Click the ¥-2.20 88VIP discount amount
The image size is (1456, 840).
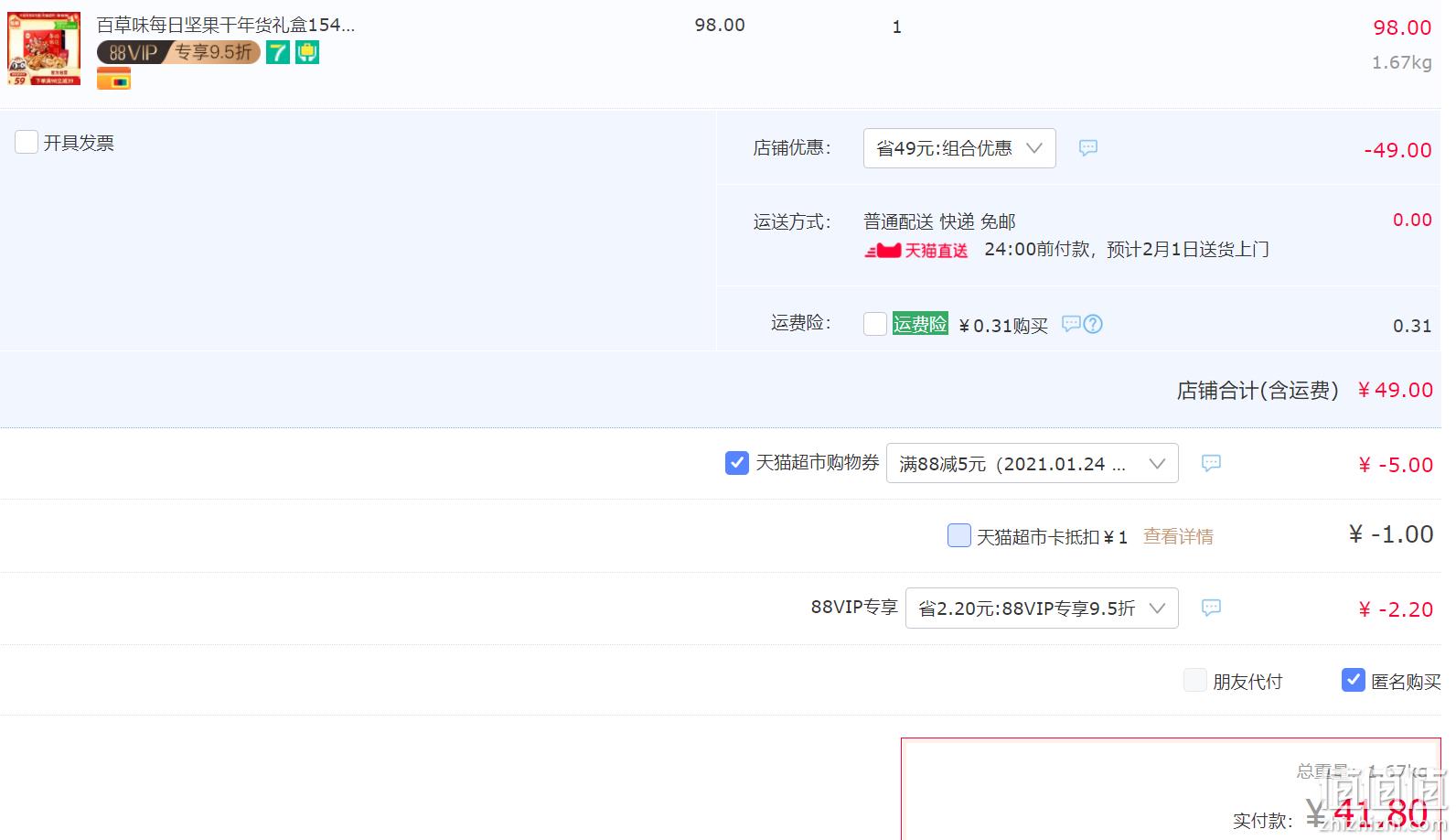click(1396, 609)
